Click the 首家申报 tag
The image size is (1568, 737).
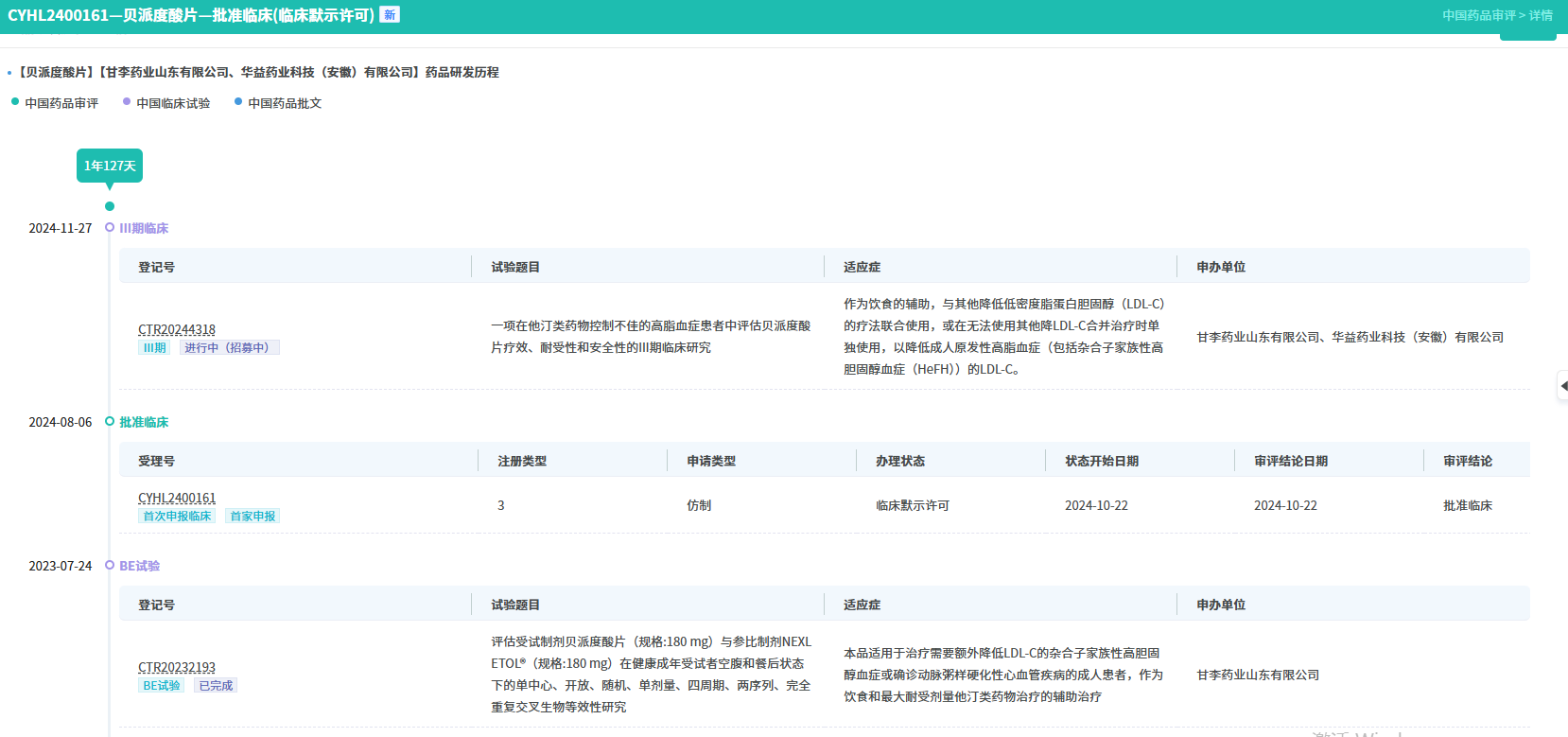pyautogui.click(x=253, y=517)
